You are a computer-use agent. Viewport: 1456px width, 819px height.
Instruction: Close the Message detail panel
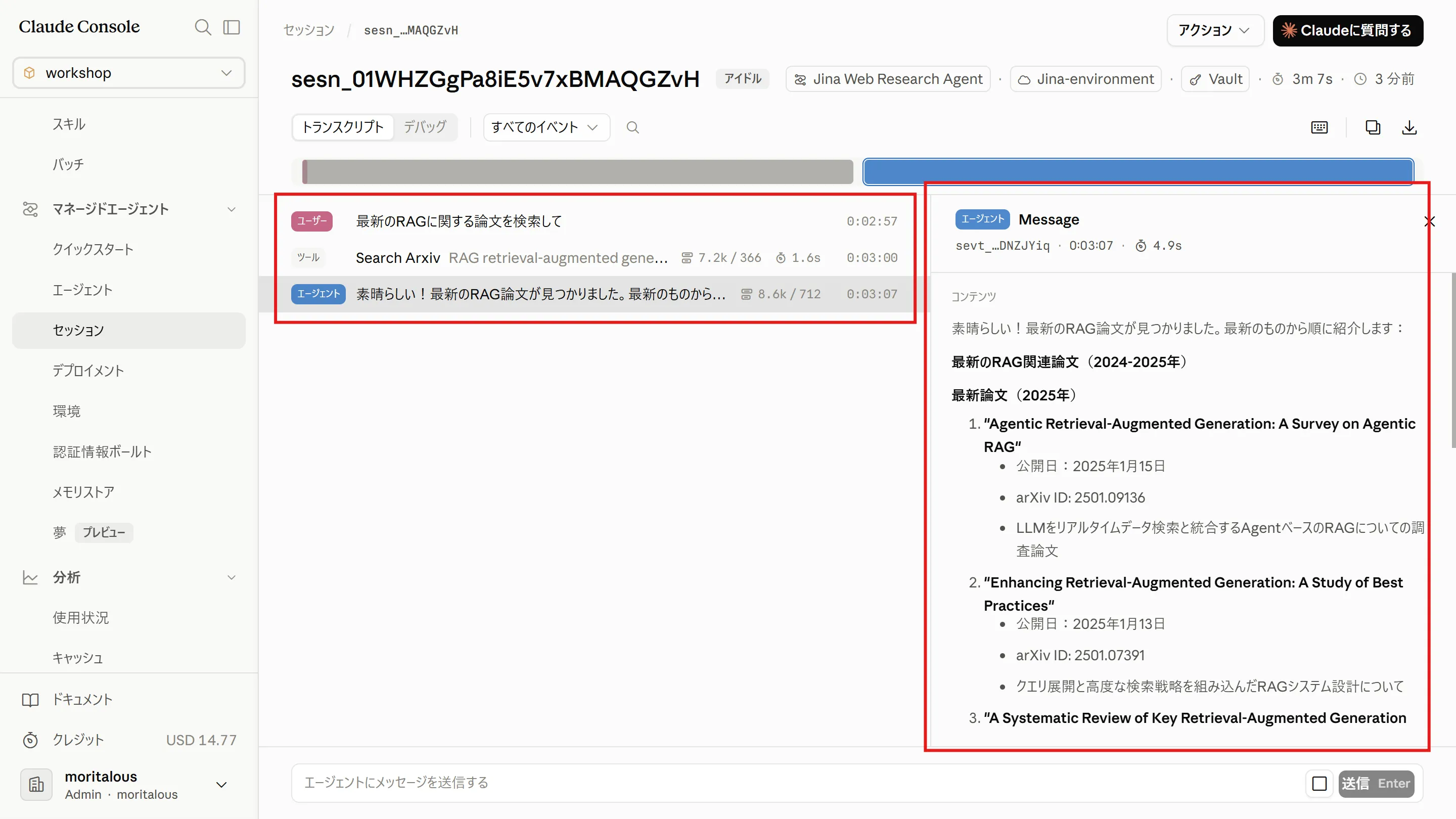[1429, 221]
